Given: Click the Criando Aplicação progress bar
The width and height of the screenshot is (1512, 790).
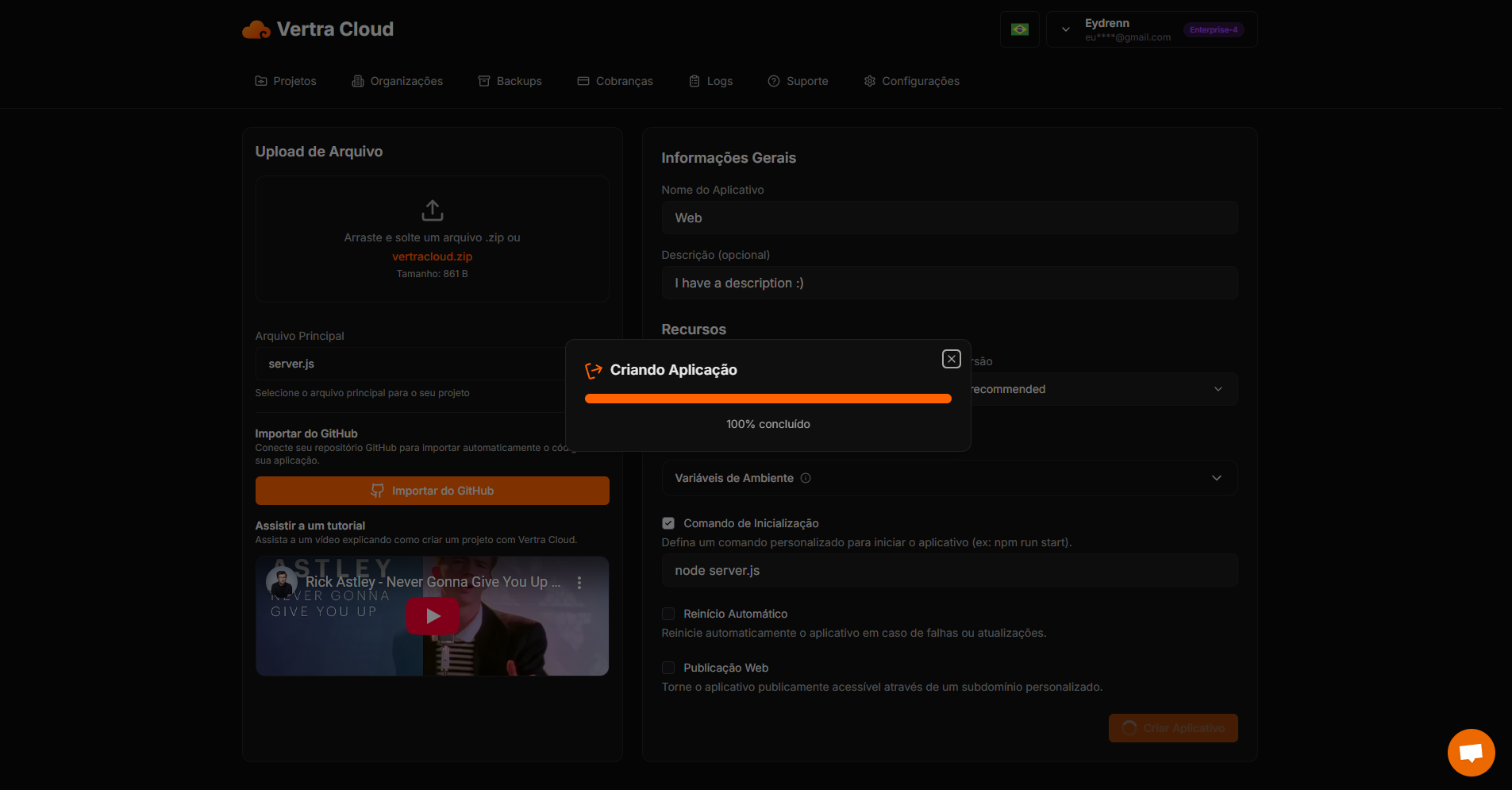Looking at the screenshot, I should pyautogui.click(x=767, y=398).
